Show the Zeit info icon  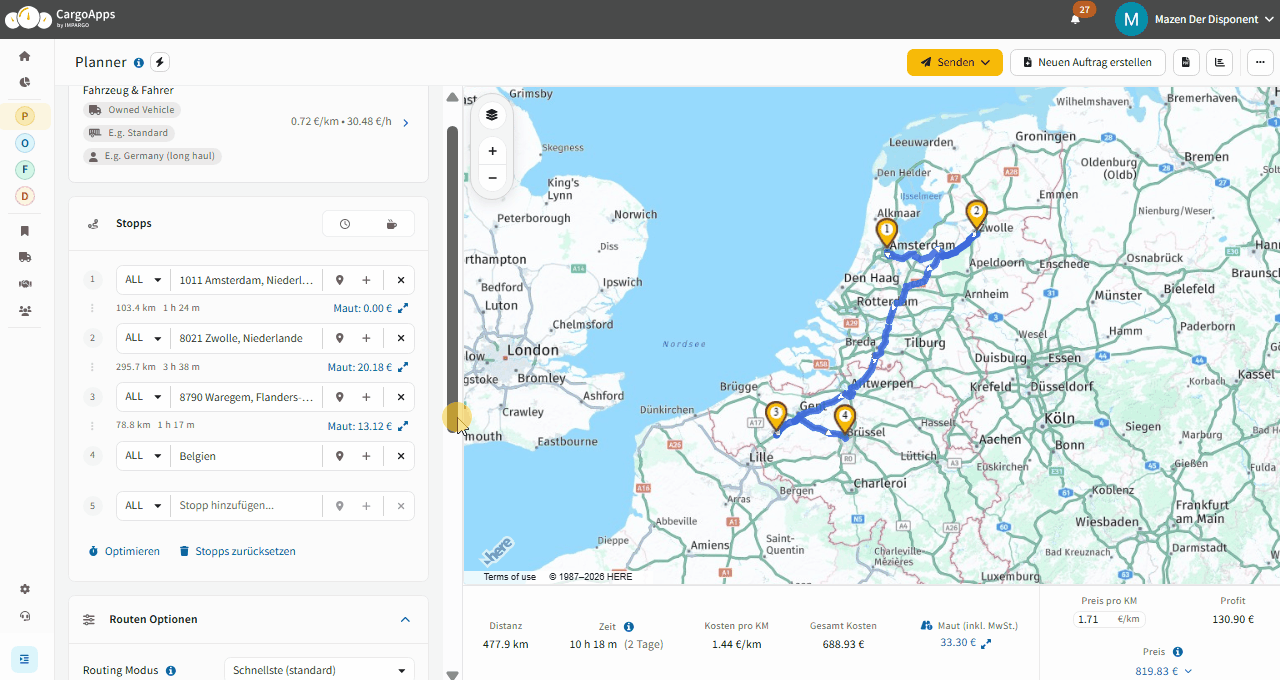coord(629,627)
